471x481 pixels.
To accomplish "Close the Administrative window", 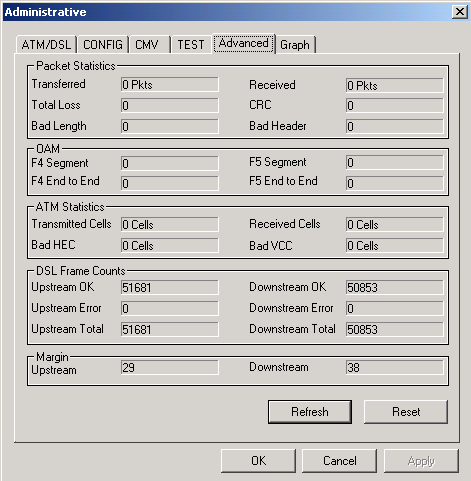I will (460, 12).
